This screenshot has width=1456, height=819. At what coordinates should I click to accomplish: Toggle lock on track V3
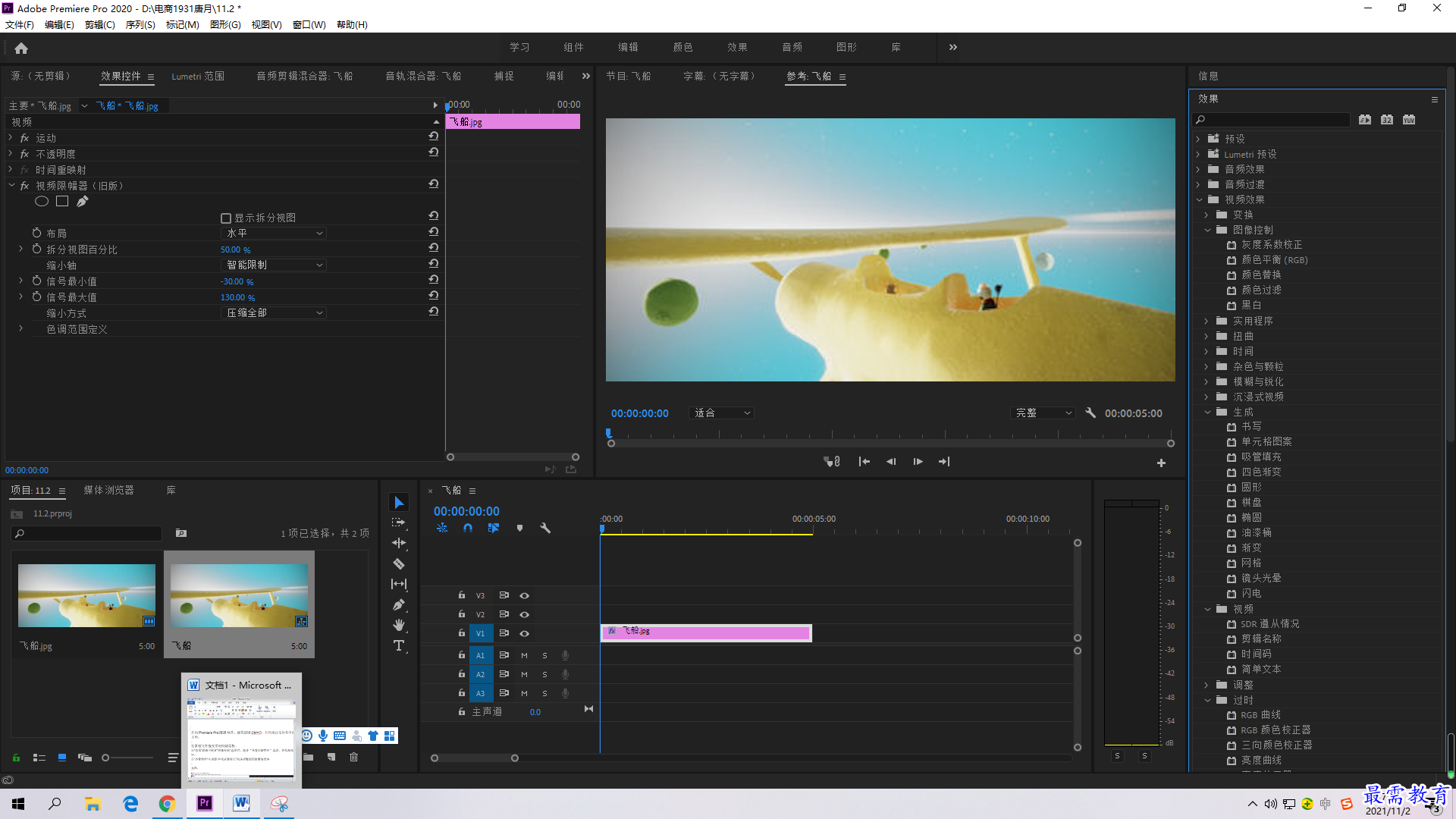pos(461,595)
